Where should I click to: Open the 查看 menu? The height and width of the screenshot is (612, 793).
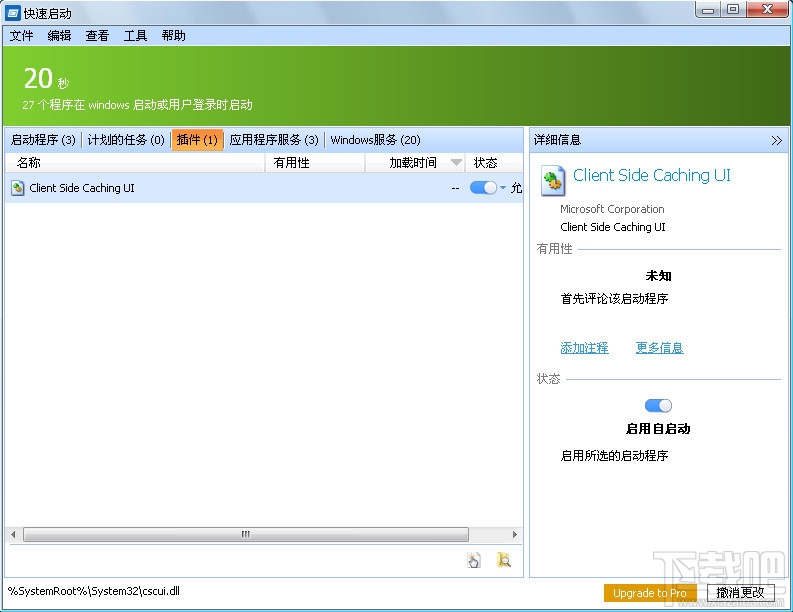coord(97,35)
